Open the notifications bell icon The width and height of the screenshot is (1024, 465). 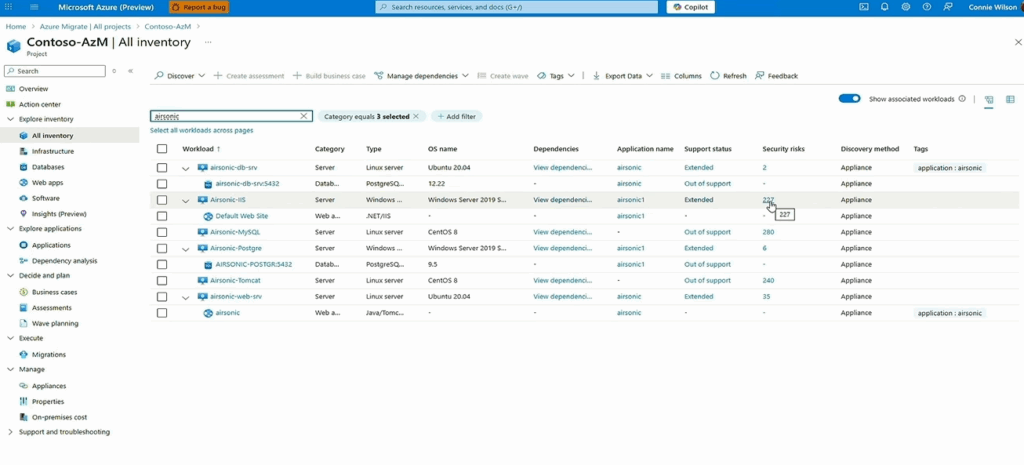point(884,7)
